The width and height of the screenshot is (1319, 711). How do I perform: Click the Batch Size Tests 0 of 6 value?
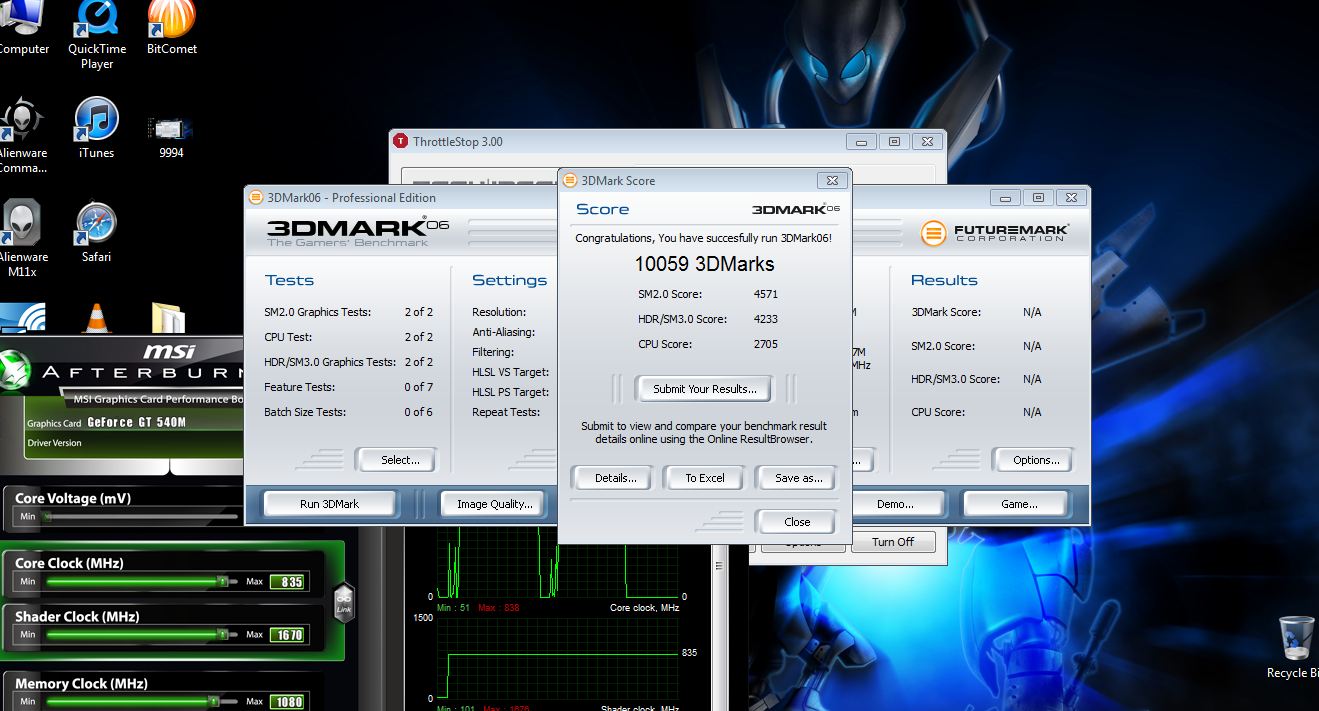pos(418,412)
